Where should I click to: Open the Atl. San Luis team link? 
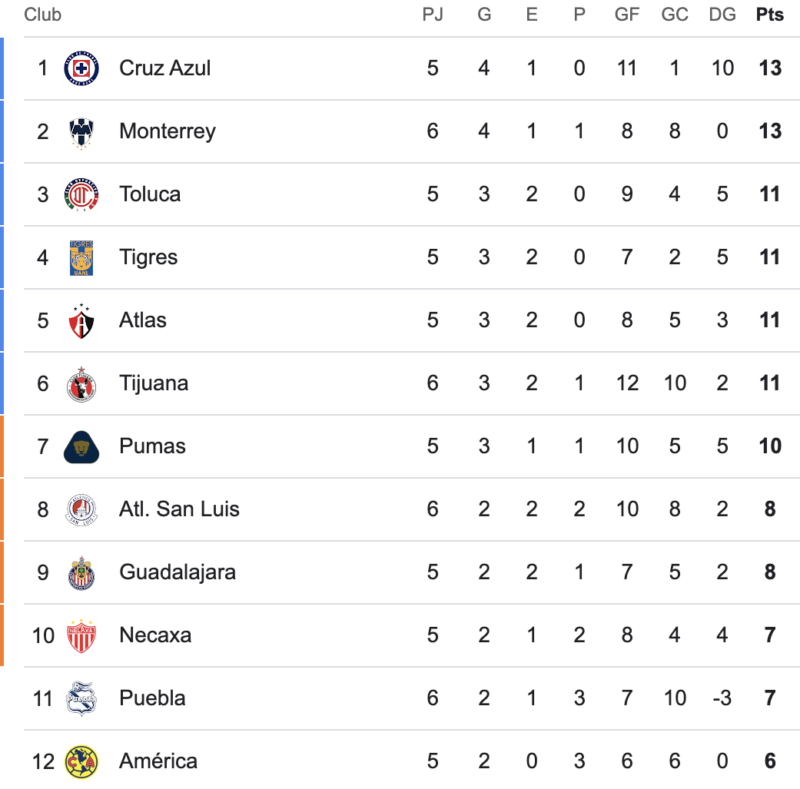179,509
